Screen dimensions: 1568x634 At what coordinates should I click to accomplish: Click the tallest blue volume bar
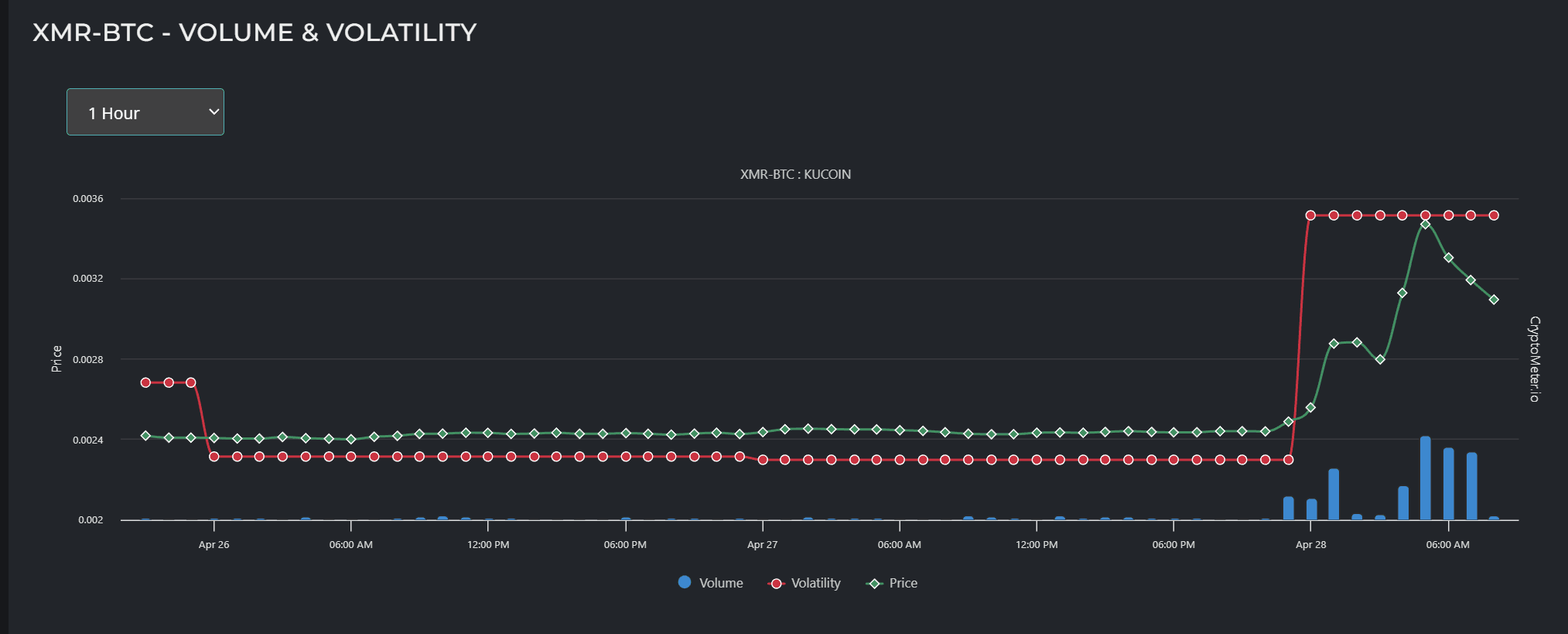[1426, 478]
